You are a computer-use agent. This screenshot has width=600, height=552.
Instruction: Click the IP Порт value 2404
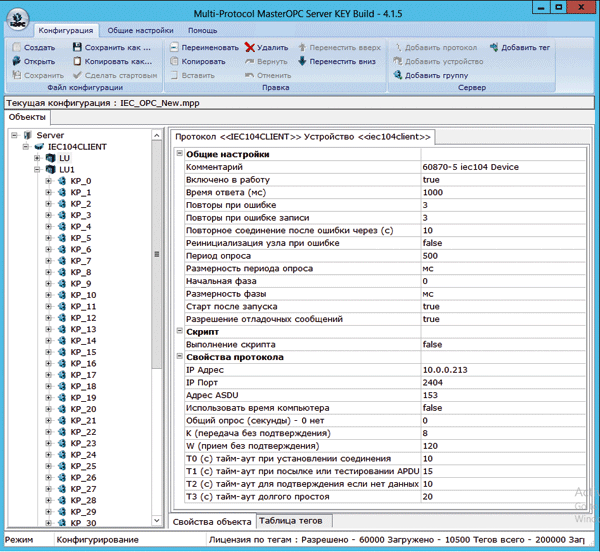(503, 383)
